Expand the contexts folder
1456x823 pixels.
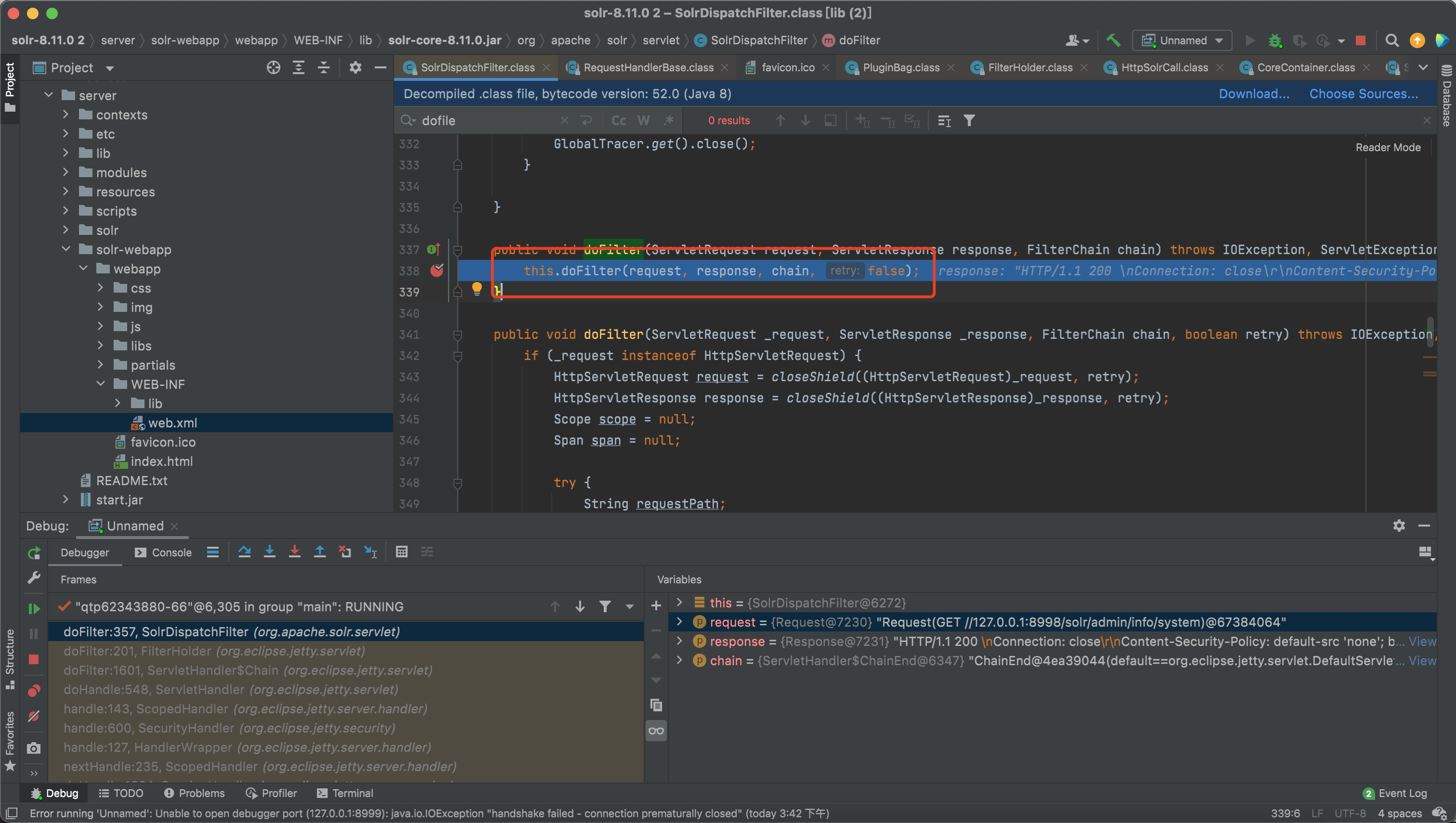coord(65,114)
